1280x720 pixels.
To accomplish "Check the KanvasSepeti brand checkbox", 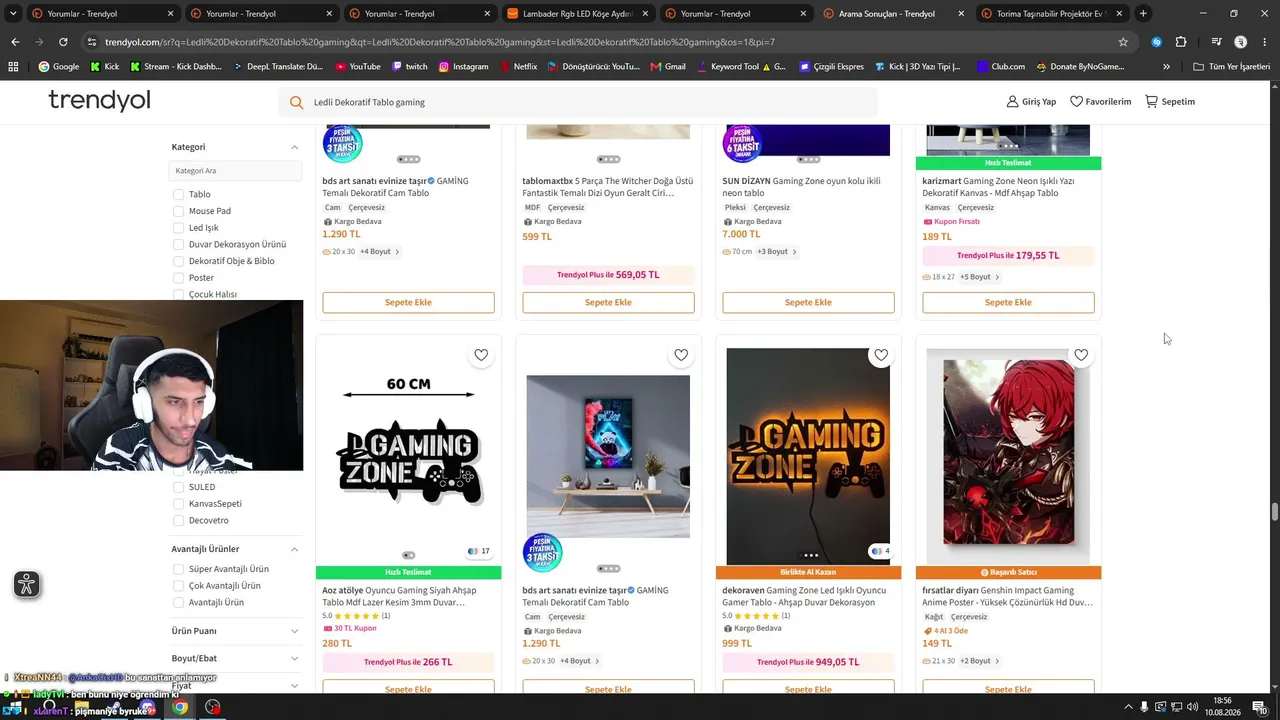I will tap(178, 504).
